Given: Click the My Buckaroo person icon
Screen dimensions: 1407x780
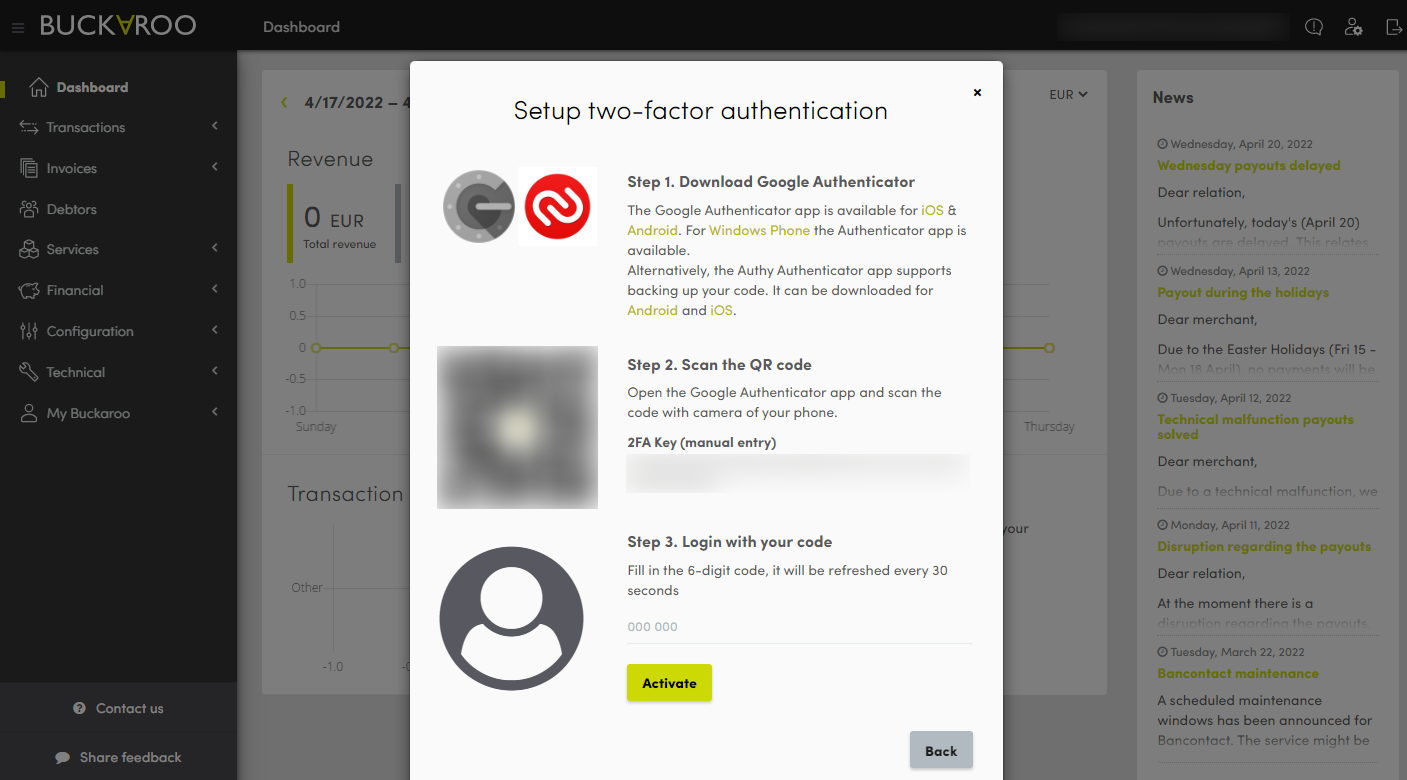Looking at the screenshot, I should point(29,413).
